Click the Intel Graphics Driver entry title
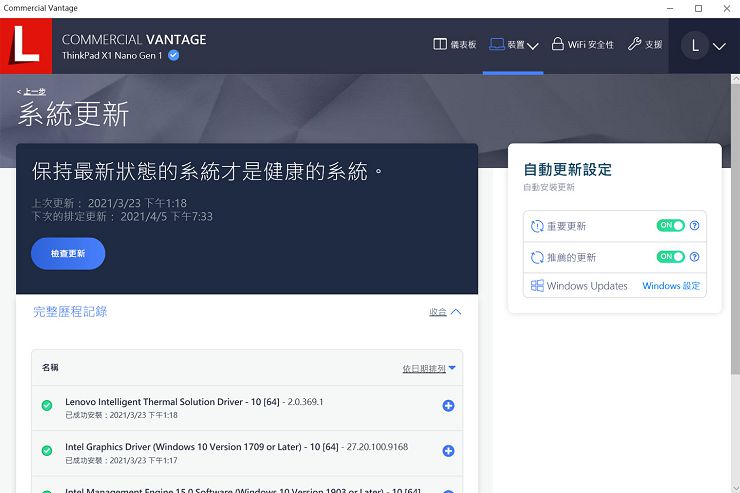 236,447
